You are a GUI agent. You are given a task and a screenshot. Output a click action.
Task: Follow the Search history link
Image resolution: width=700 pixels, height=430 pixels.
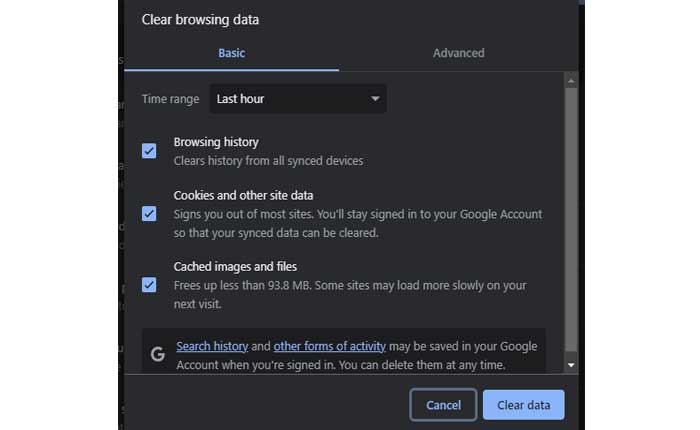pyautogui.click(x=212, y=346)
